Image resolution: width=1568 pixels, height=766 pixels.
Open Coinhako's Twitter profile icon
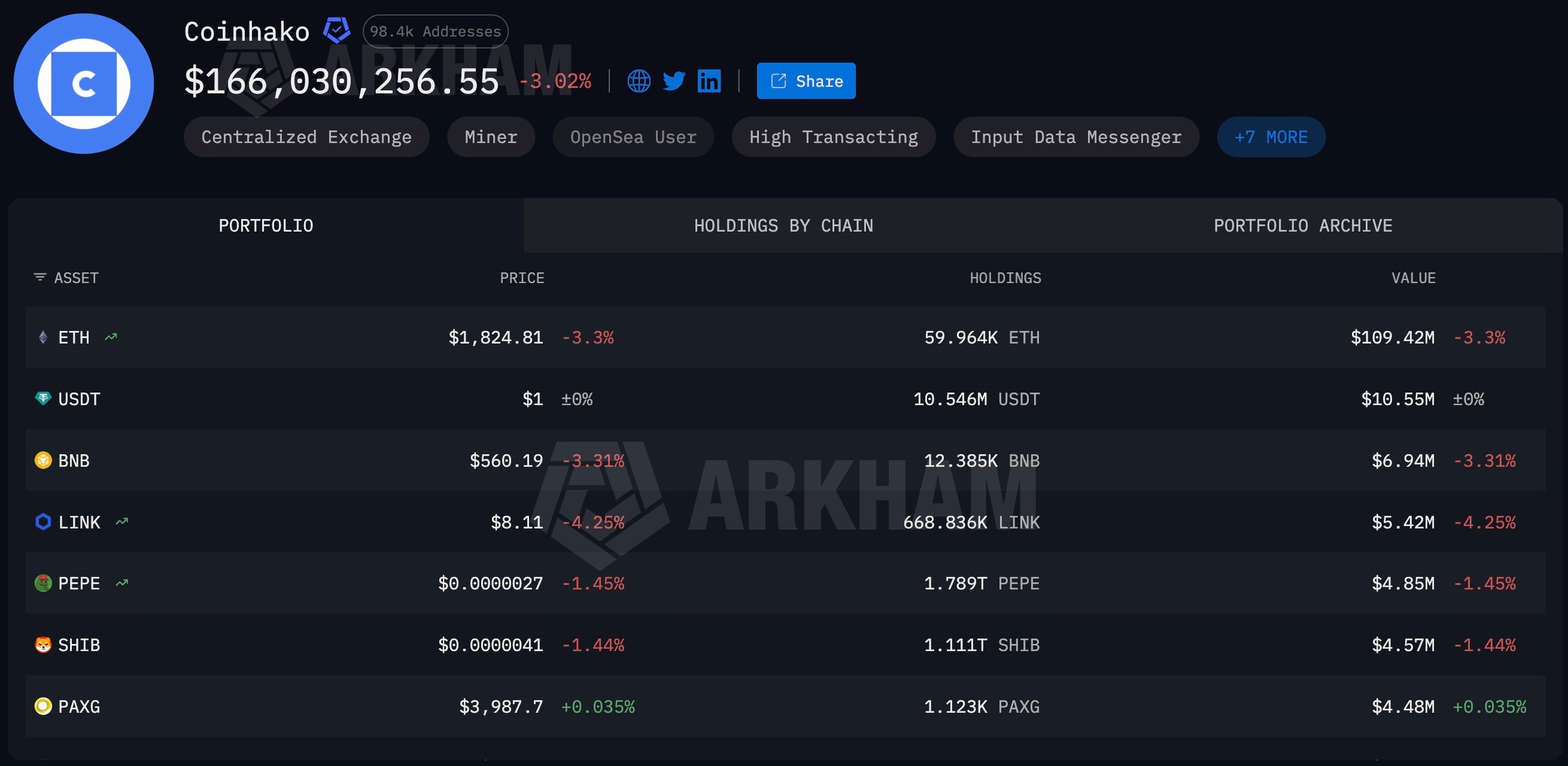tap(674, 81)
